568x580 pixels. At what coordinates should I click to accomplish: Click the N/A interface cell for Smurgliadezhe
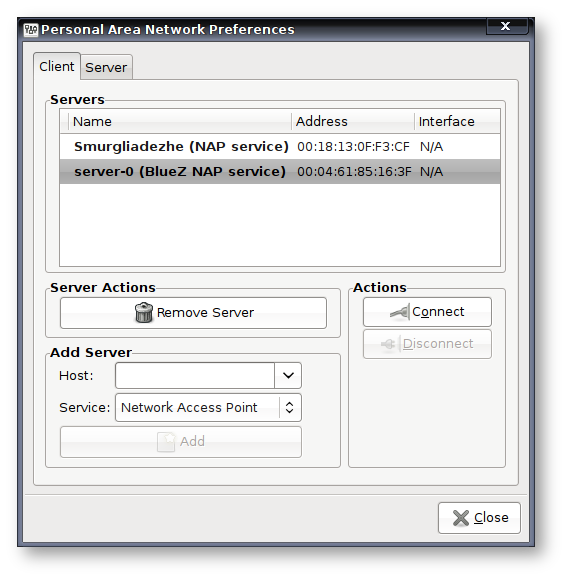tap(431, 147)
